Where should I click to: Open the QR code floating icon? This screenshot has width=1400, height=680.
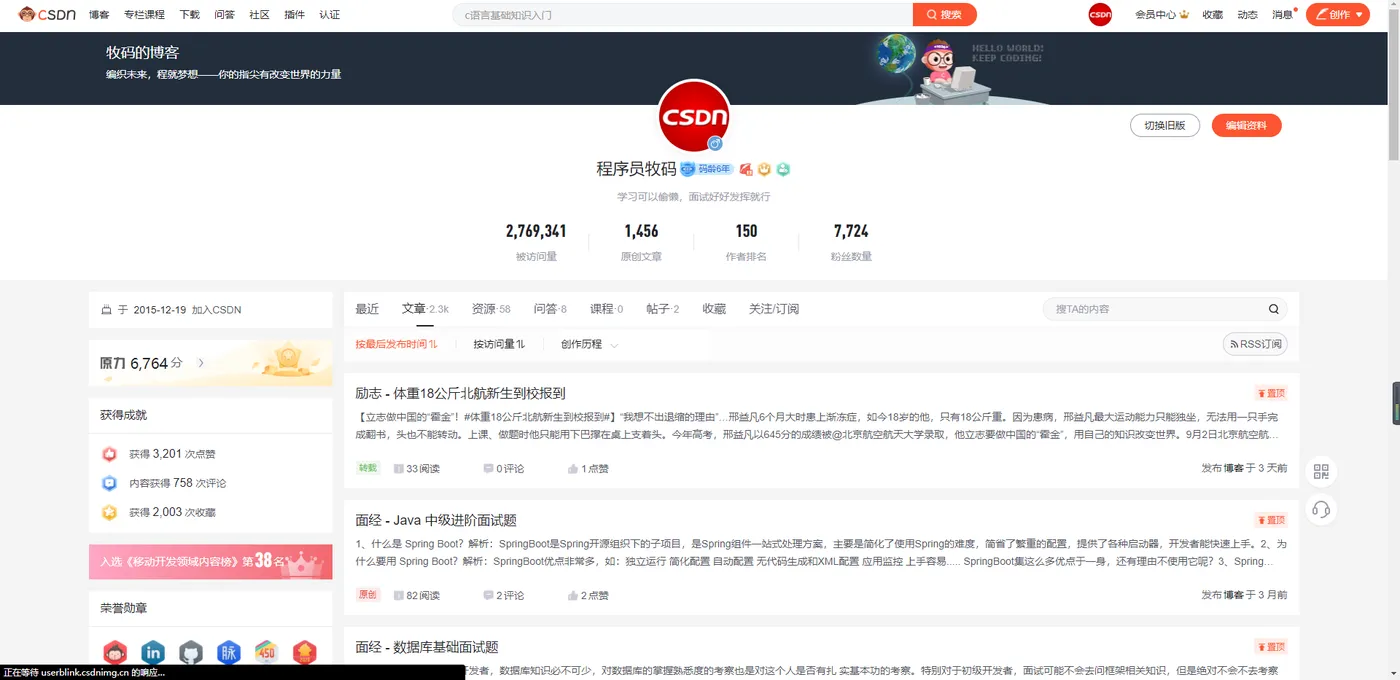pos(1321,471)
